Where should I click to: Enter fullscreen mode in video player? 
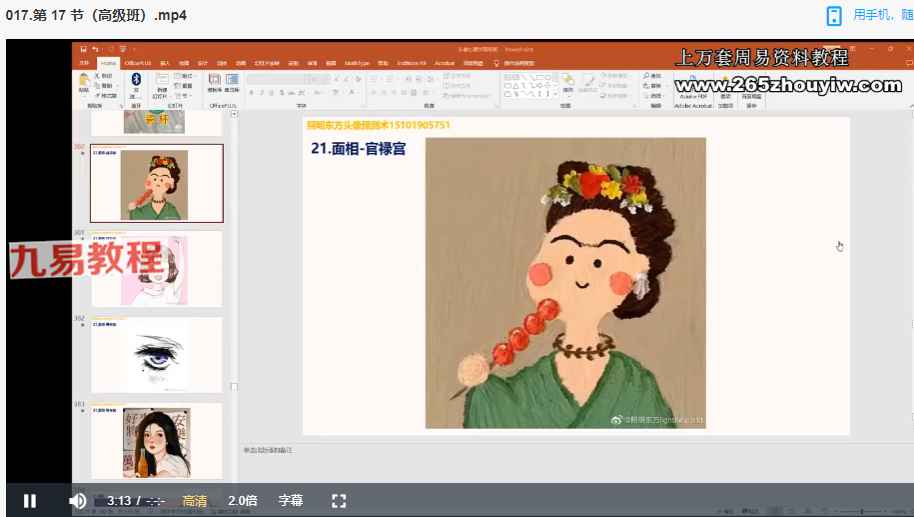coord(339,501)
